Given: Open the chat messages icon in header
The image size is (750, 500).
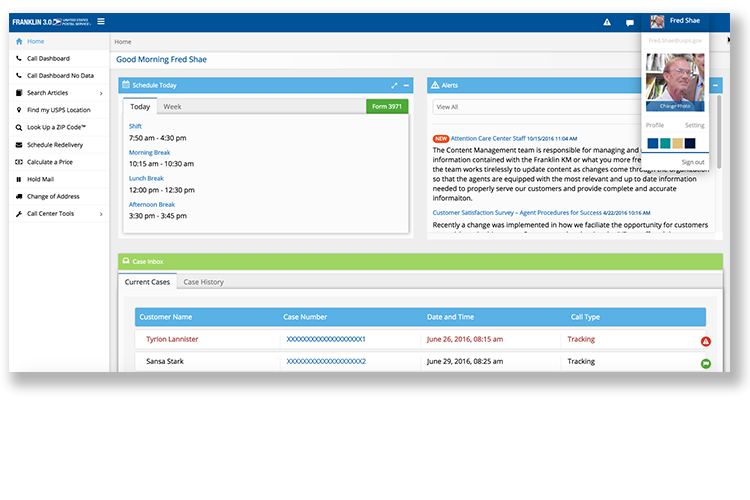Looking at the screenshot, I should tap(630, 22).
